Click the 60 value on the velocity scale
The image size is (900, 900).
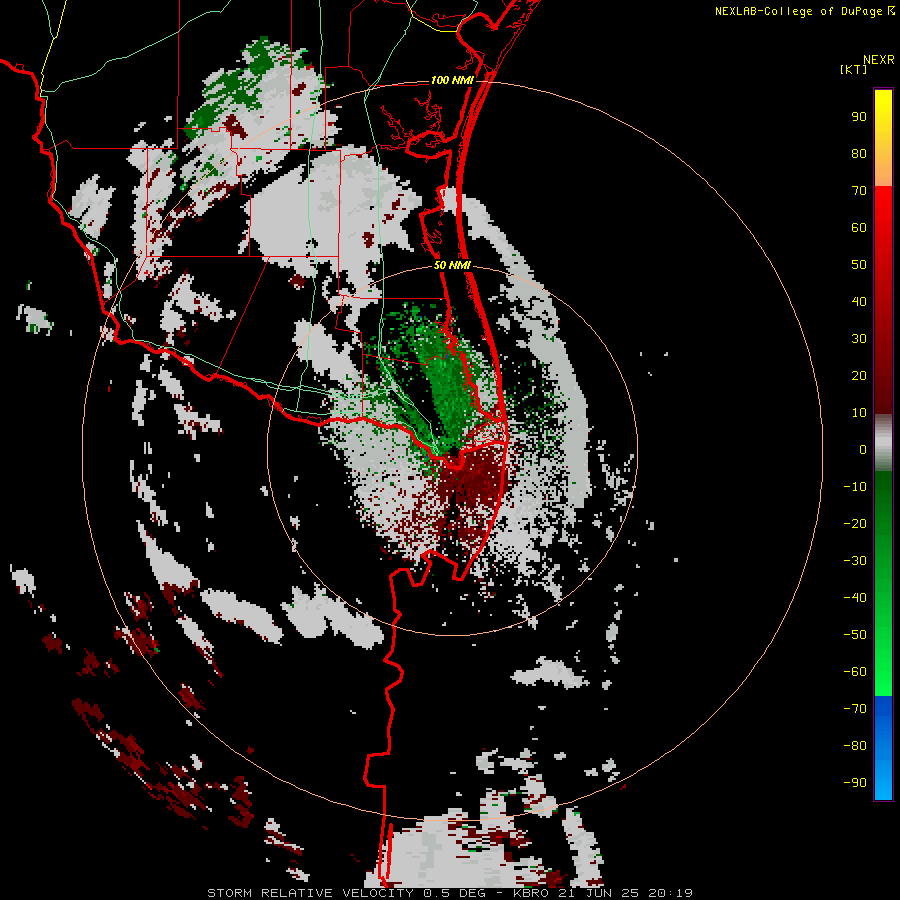[x=859, y=228]
